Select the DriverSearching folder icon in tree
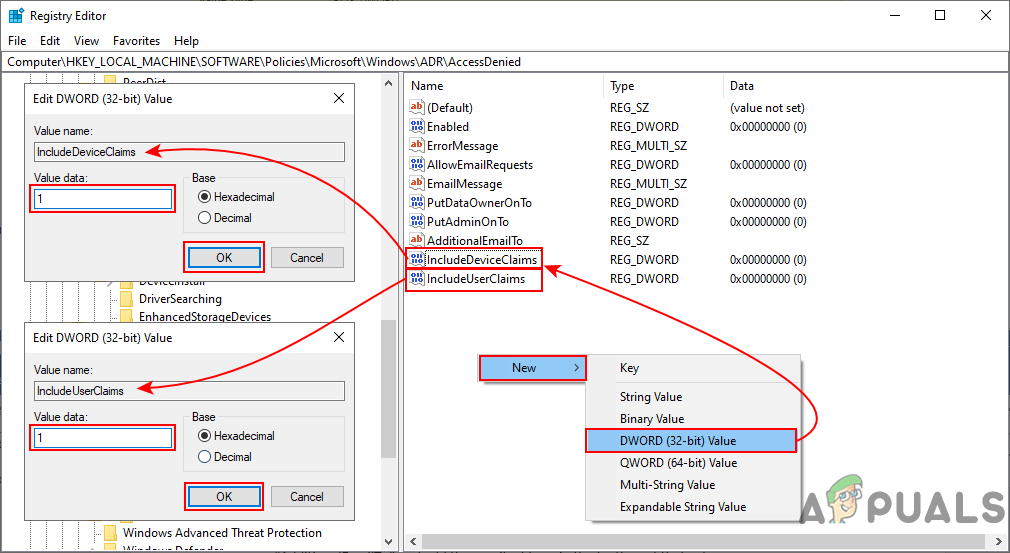This screenshot has width=1010, height=553. pyautogui.click(x=126, y=299)
